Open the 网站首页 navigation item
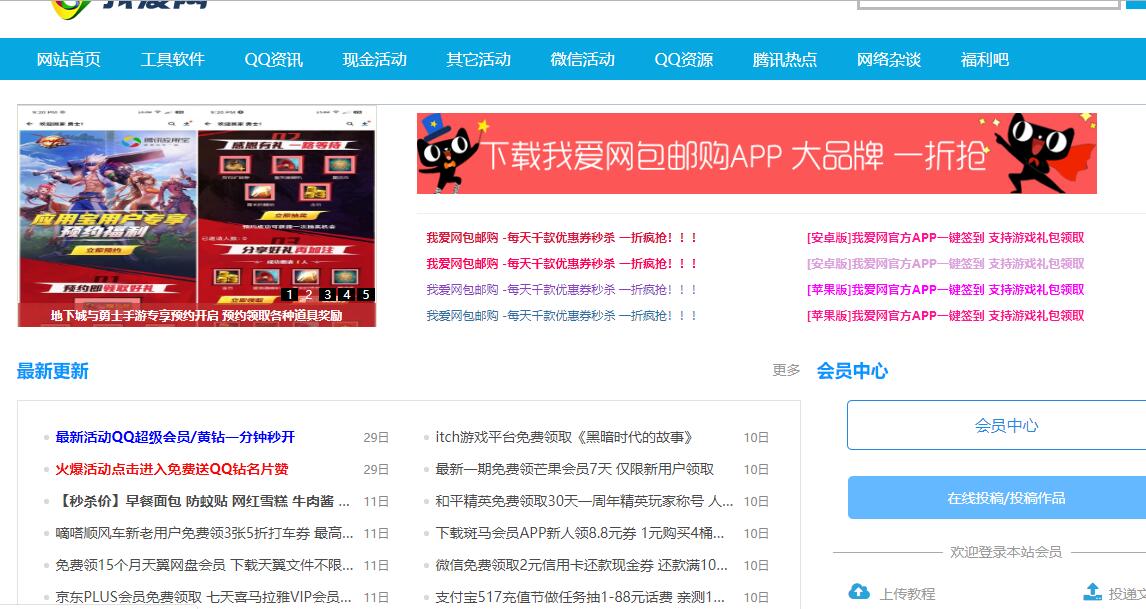 [x=69, y=59]
